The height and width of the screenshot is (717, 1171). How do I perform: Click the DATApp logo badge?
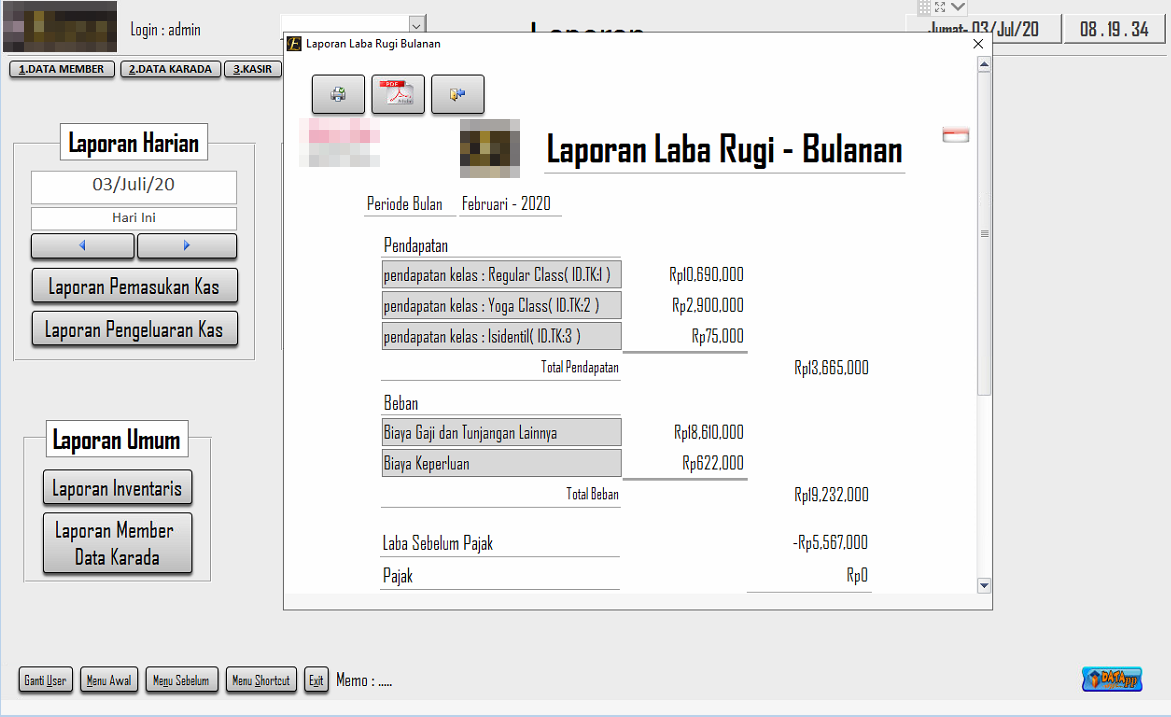point(1111,679)
